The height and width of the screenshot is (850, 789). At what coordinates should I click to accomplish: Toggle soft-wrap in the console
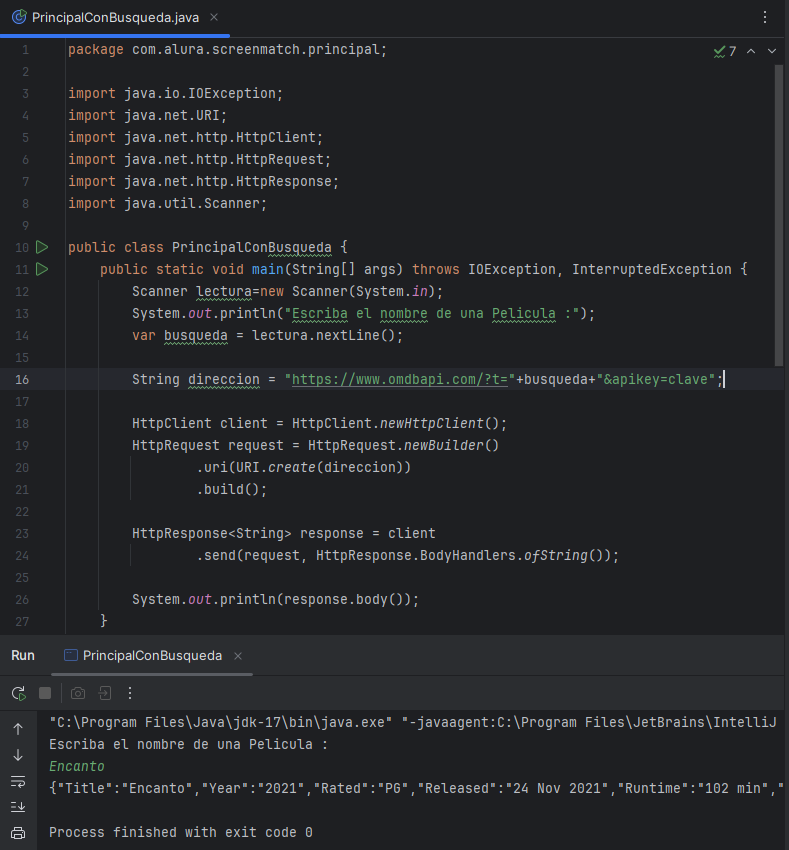tap(18, 782)
